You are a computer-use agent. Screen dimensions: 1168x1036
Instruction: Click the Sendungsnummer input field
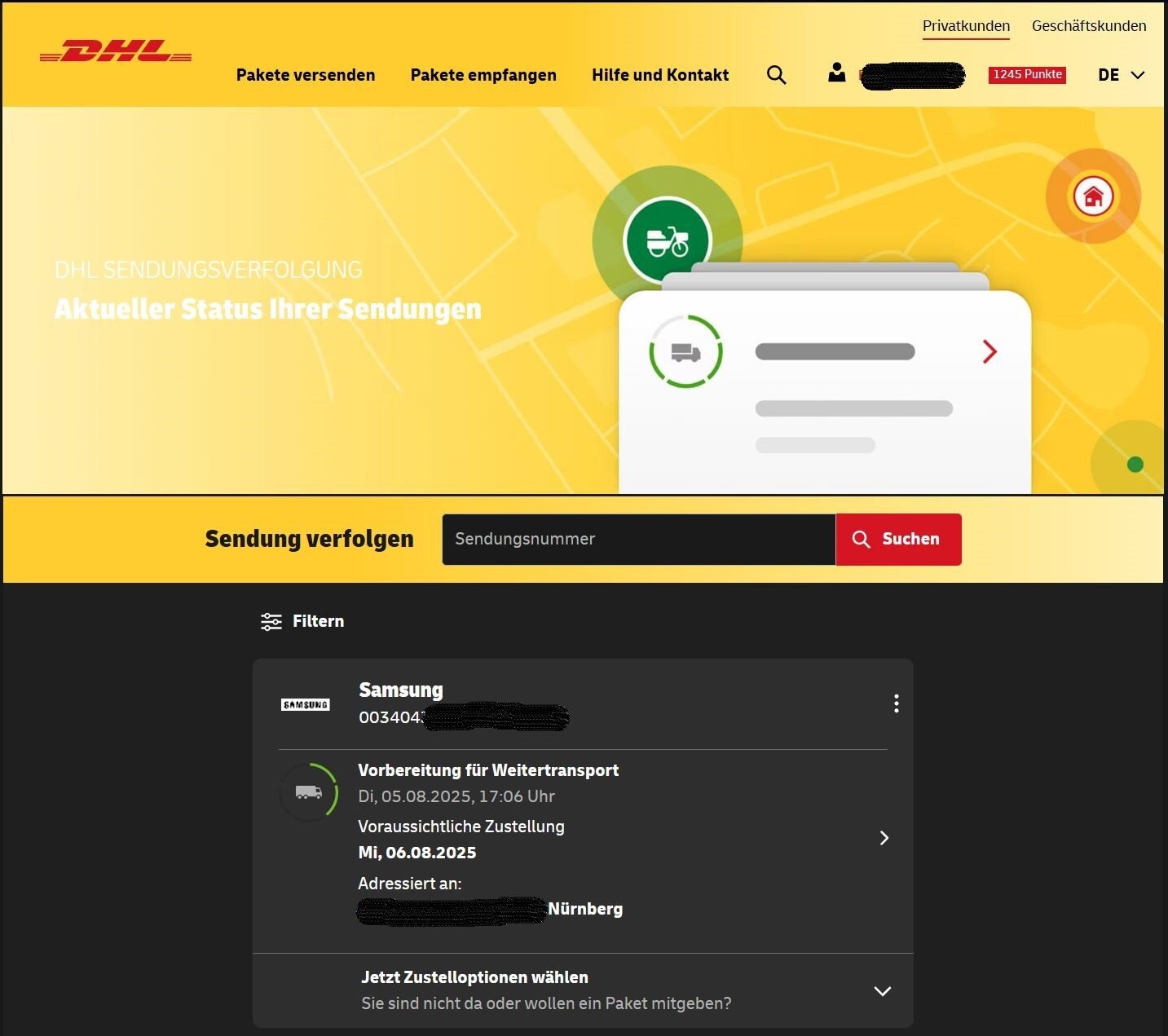click(638, 539)
